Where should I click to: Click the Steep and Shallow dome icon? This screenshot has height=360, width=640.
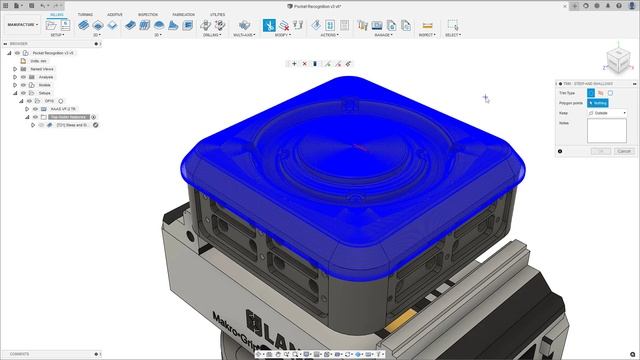click(159, 25)
